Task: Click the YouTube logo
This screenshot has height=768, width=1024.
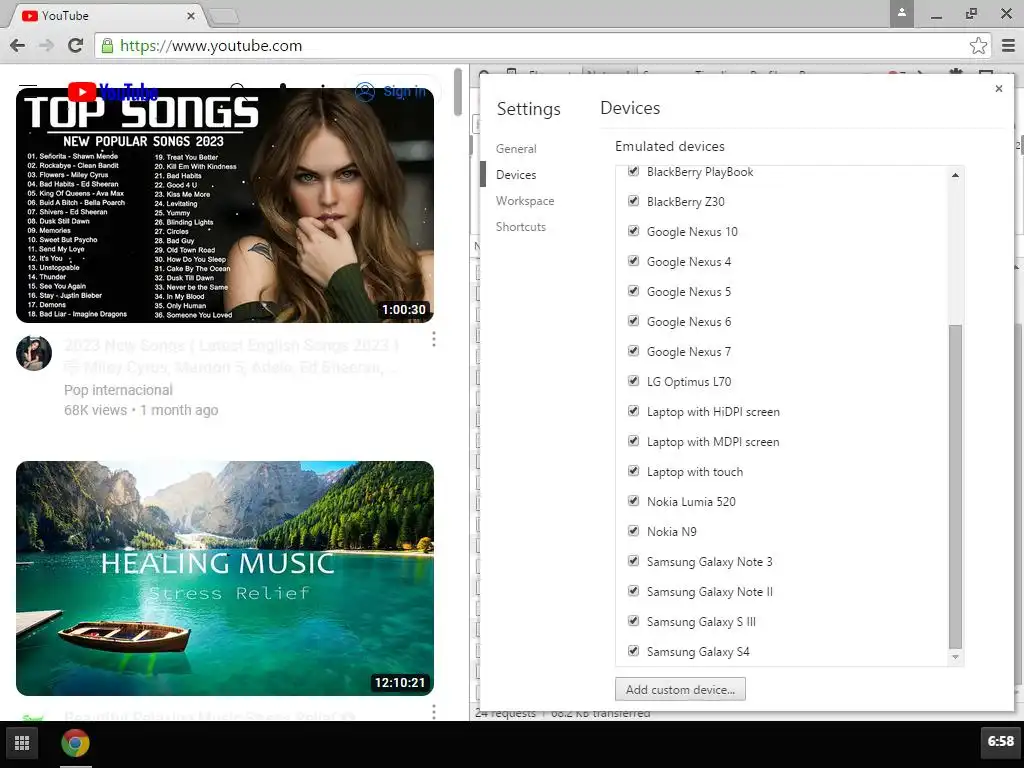Action: click(112, 91)
